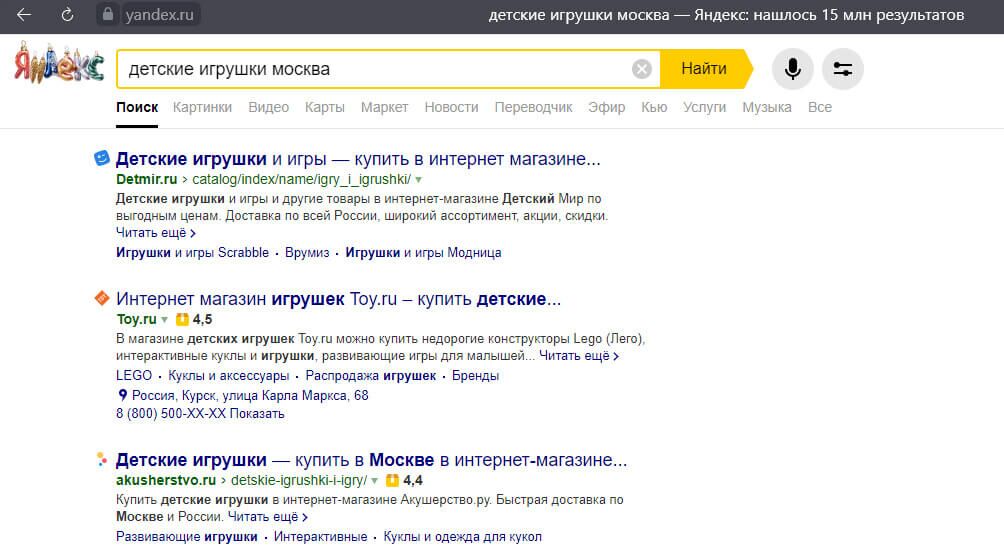This screenshot has height=558, width=1004.
Task: Open the detskie-igrushki-i-igry path link
Action: pyautogui.click(x=299, y=480)
